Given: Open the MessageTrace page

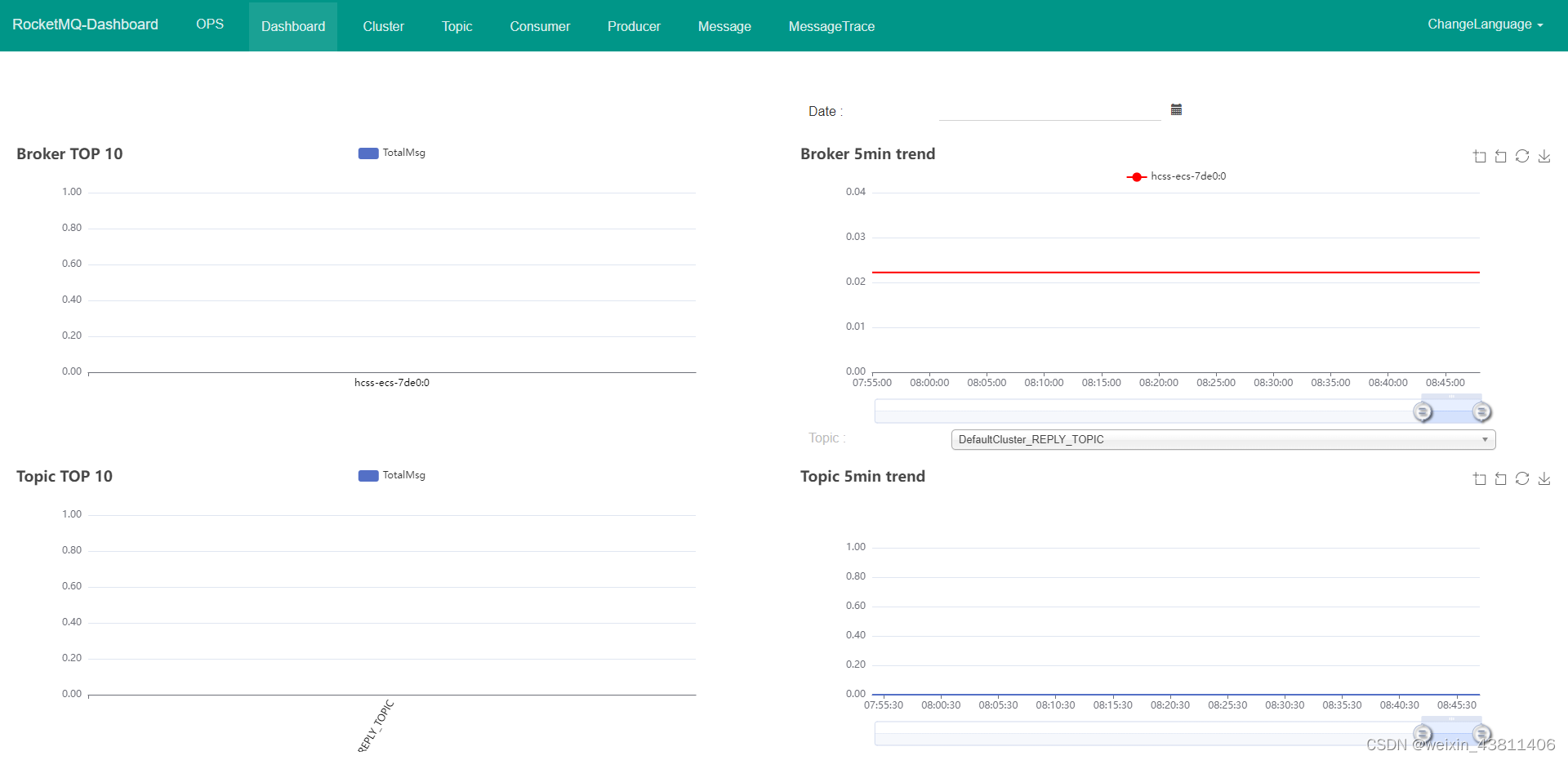Looking at the screenshot, I should (831, 26).
